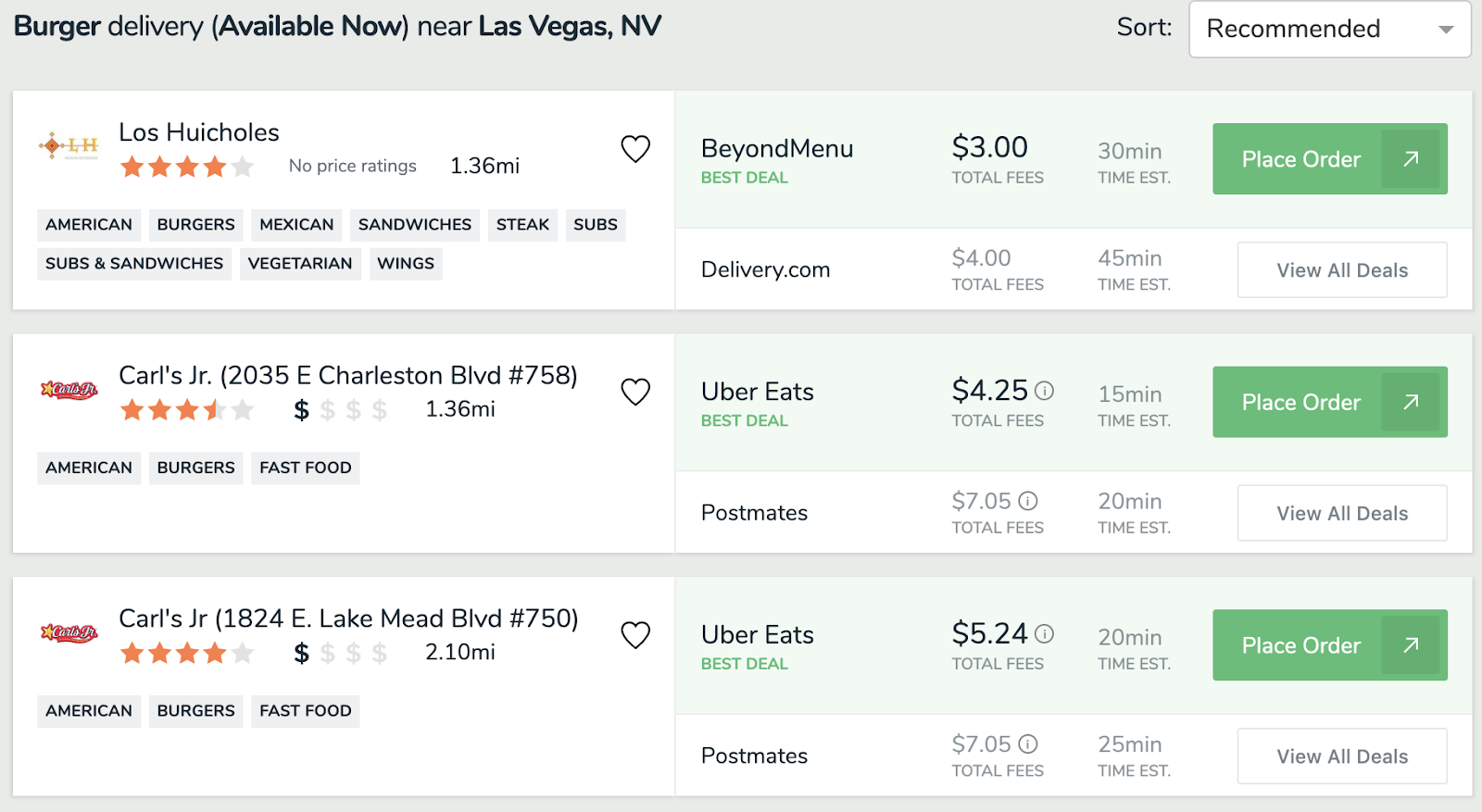Open the Recommended sort dropdown

1329,30
